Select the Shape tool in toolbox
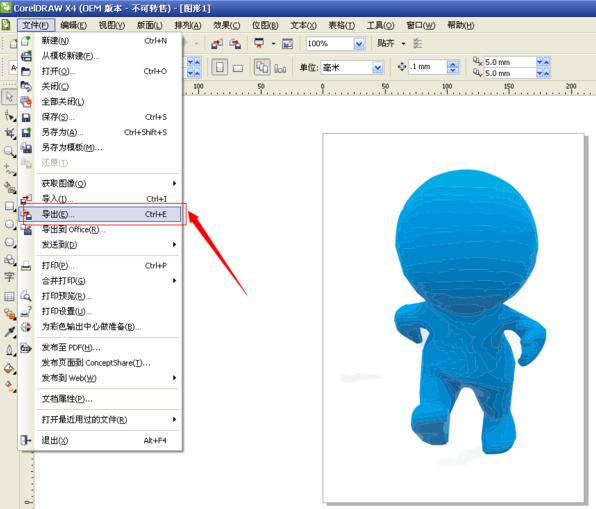The image size is (596, 509). (x=10, y=116)
